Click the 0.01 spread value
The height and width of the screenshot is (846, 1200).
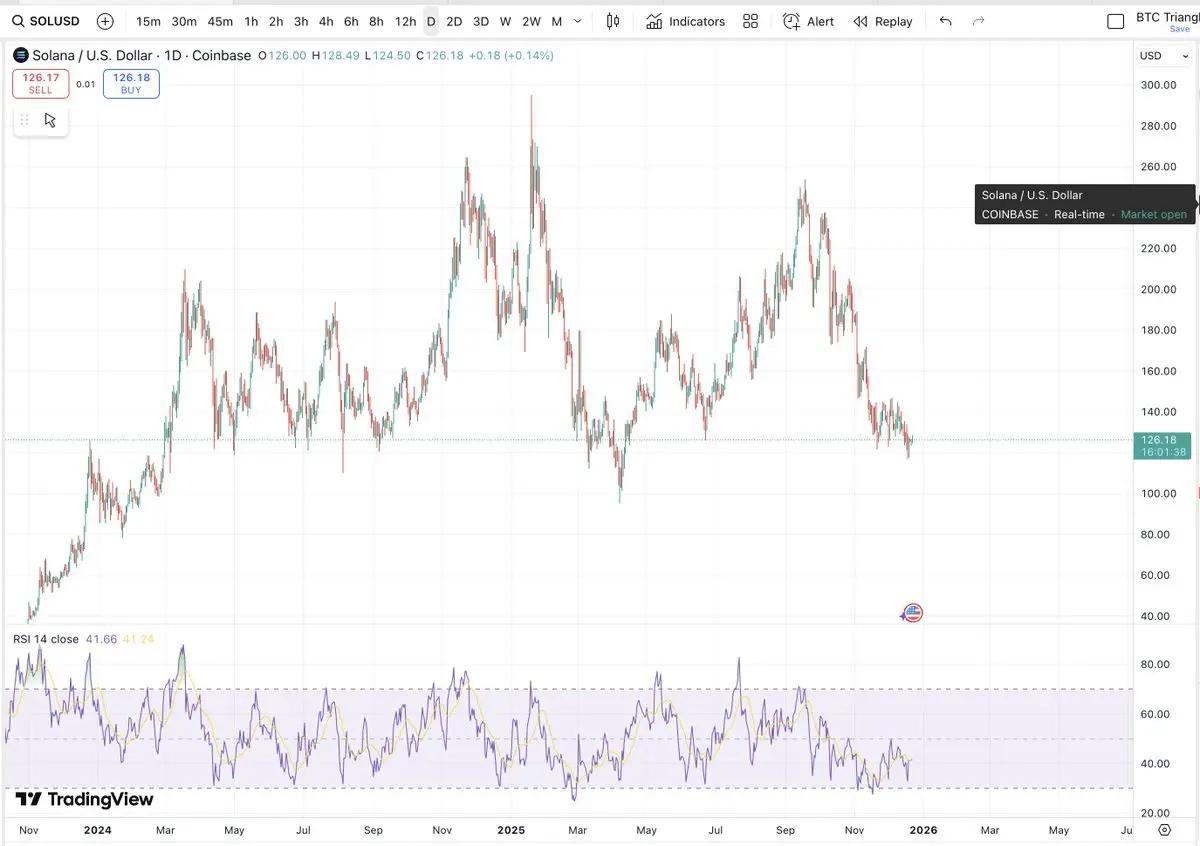click(86, 84)
